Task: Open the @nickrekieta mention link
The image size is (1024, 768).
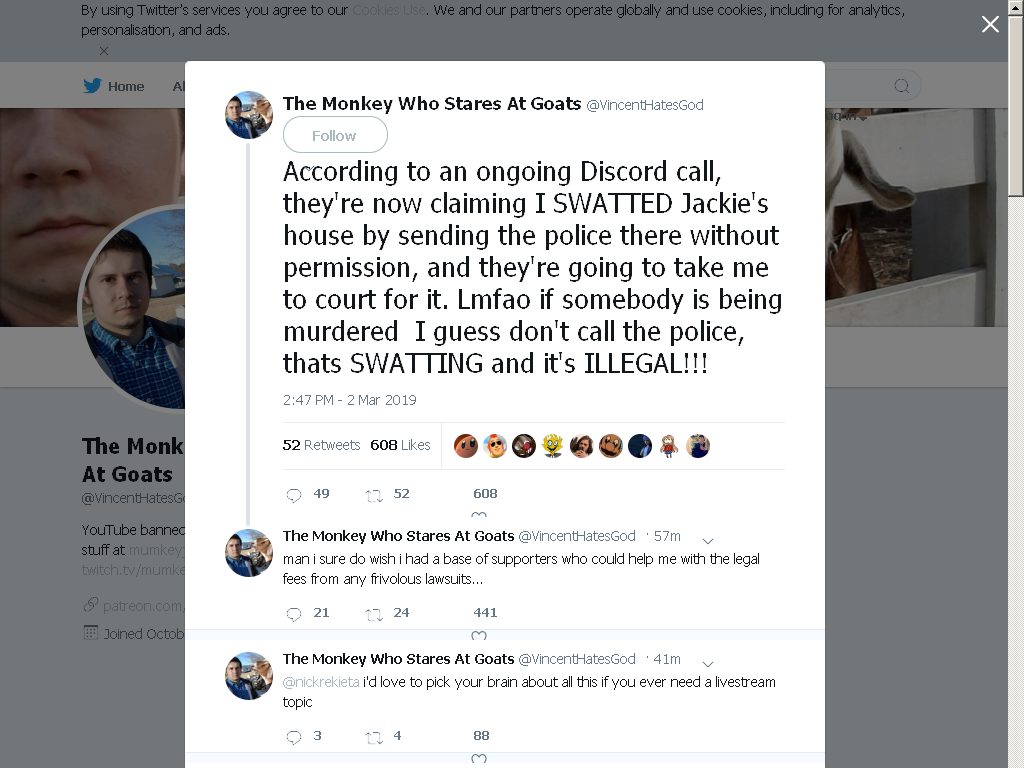Action: 321,682
